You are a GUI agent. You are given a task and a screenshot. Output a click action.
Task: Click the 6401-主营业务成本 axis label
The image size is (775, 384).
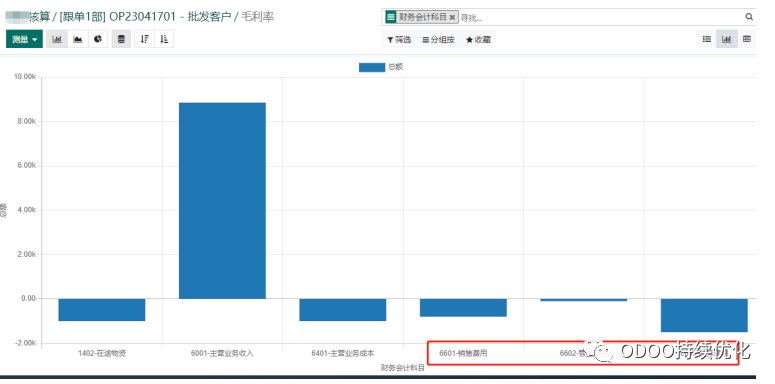(343, 353)
